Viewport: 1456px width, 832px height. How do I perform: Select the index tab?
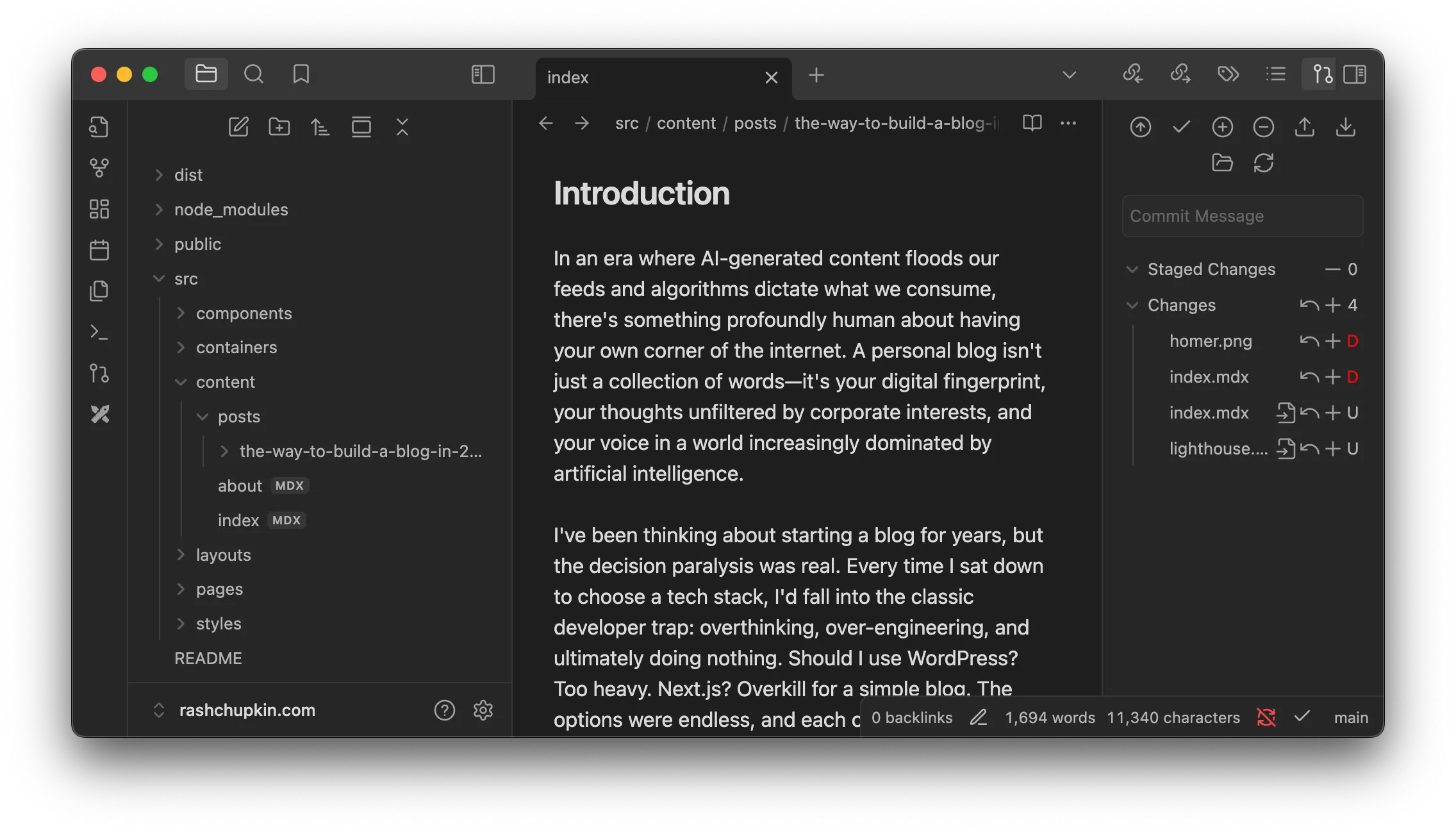(x=663, y=78)
